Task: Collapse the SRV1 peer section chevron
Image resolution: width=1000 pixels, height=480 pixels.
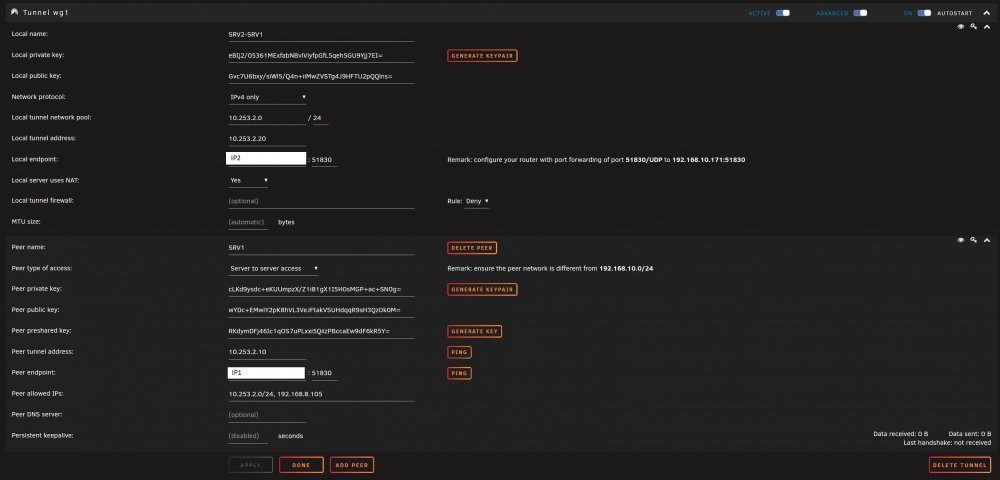Action: (987, 240)
